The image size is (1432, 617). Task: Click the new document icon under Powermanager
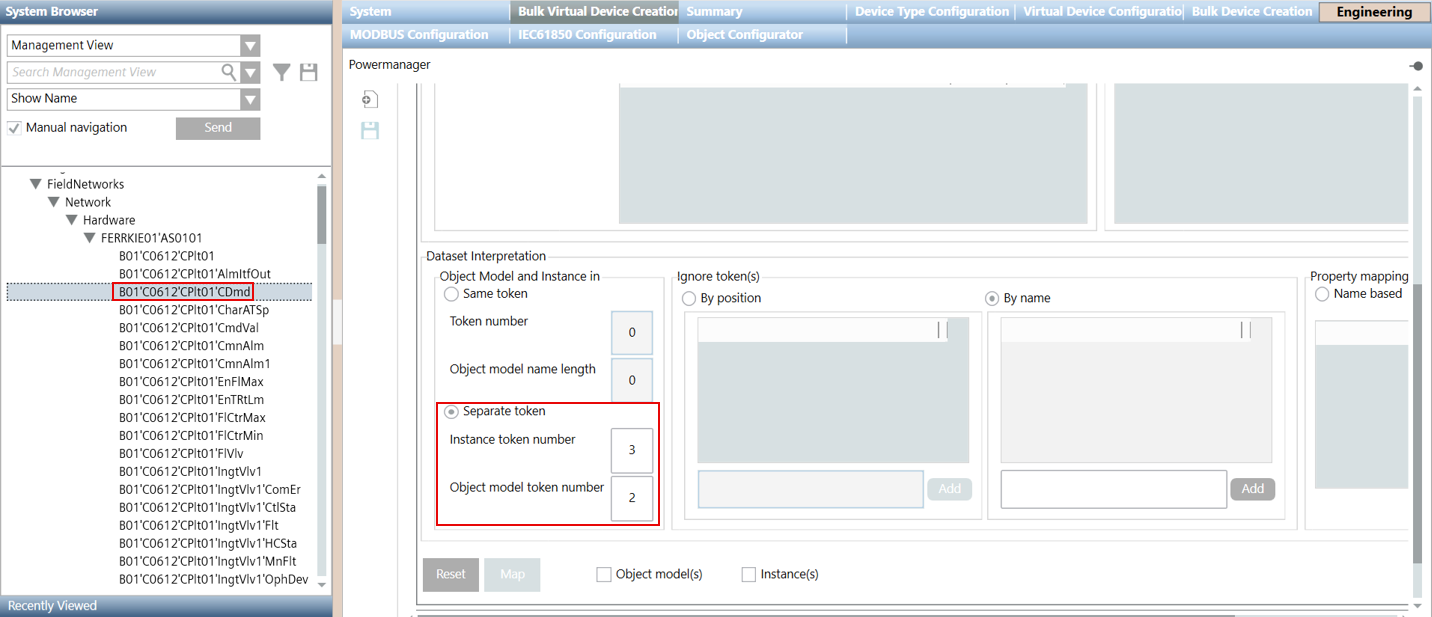(370, 99)
